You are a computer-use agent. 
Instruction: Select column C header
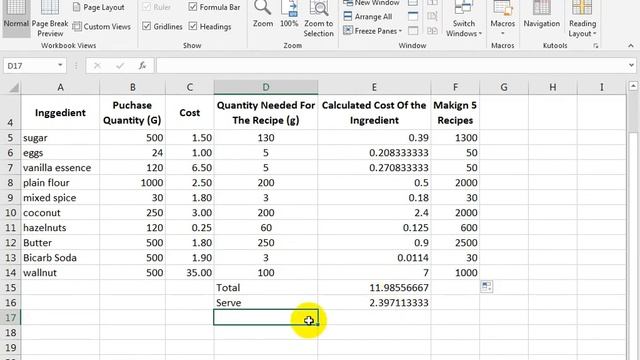click(x=189, y=87)
